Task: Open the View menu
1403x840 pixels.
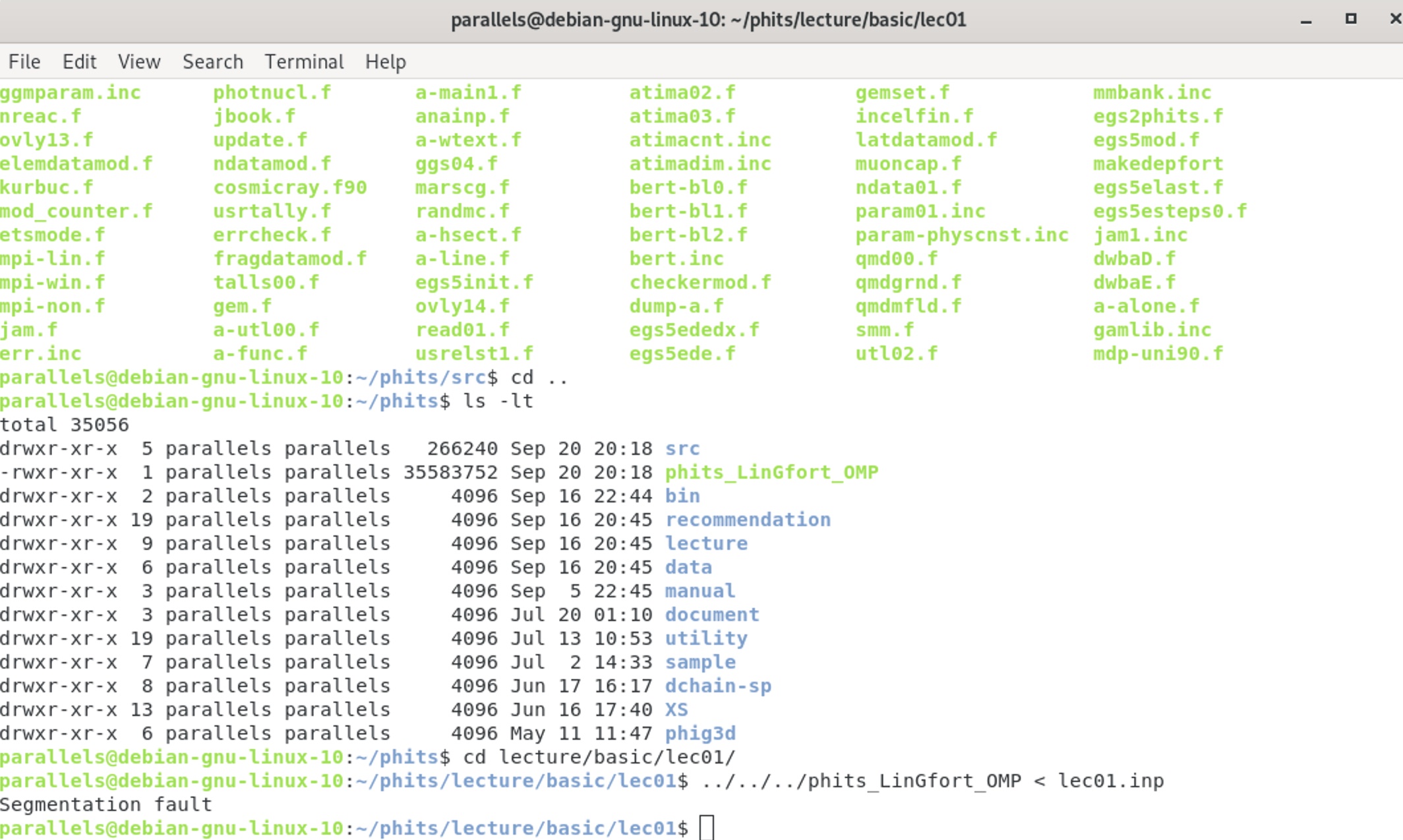Action: pyautogui.click(x=139, y=61)
